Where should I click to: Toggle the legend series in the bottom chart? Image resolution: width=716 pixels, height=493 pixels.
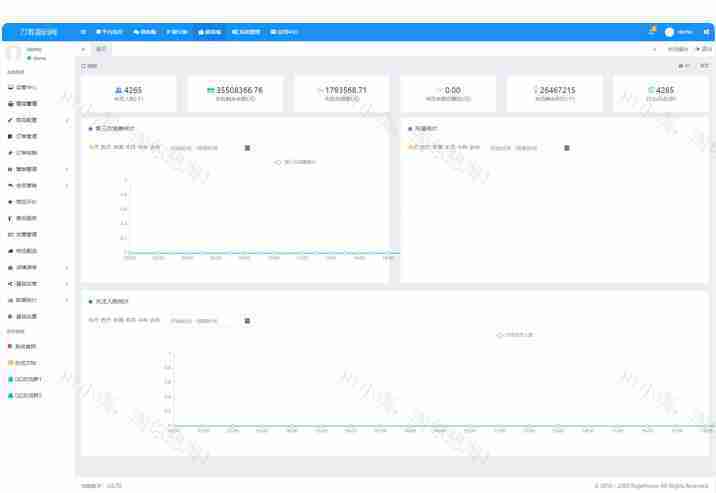tap(515, 335)
